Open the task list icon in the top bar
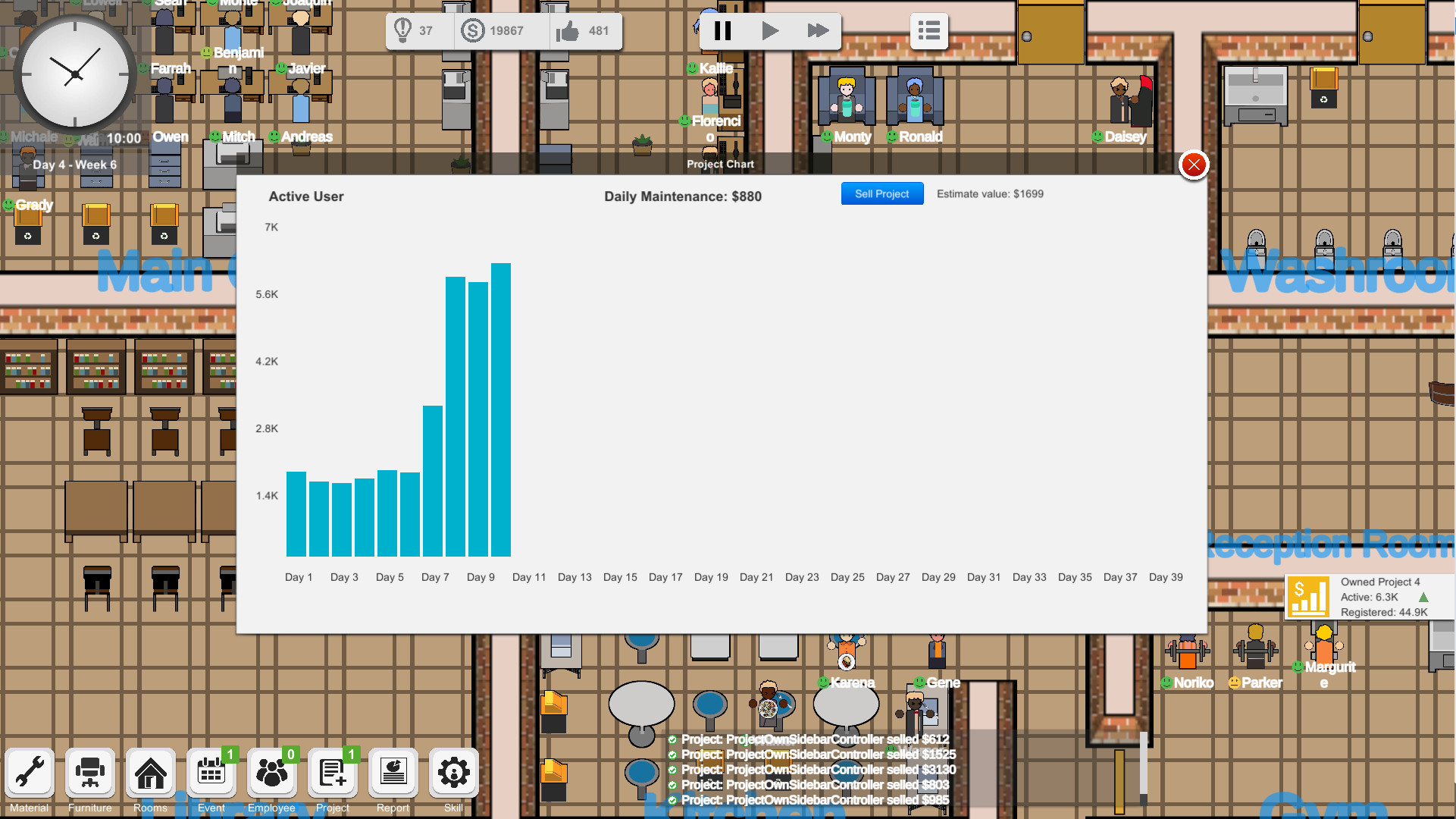Viewport: 1456px width, 819px height. 928,31
